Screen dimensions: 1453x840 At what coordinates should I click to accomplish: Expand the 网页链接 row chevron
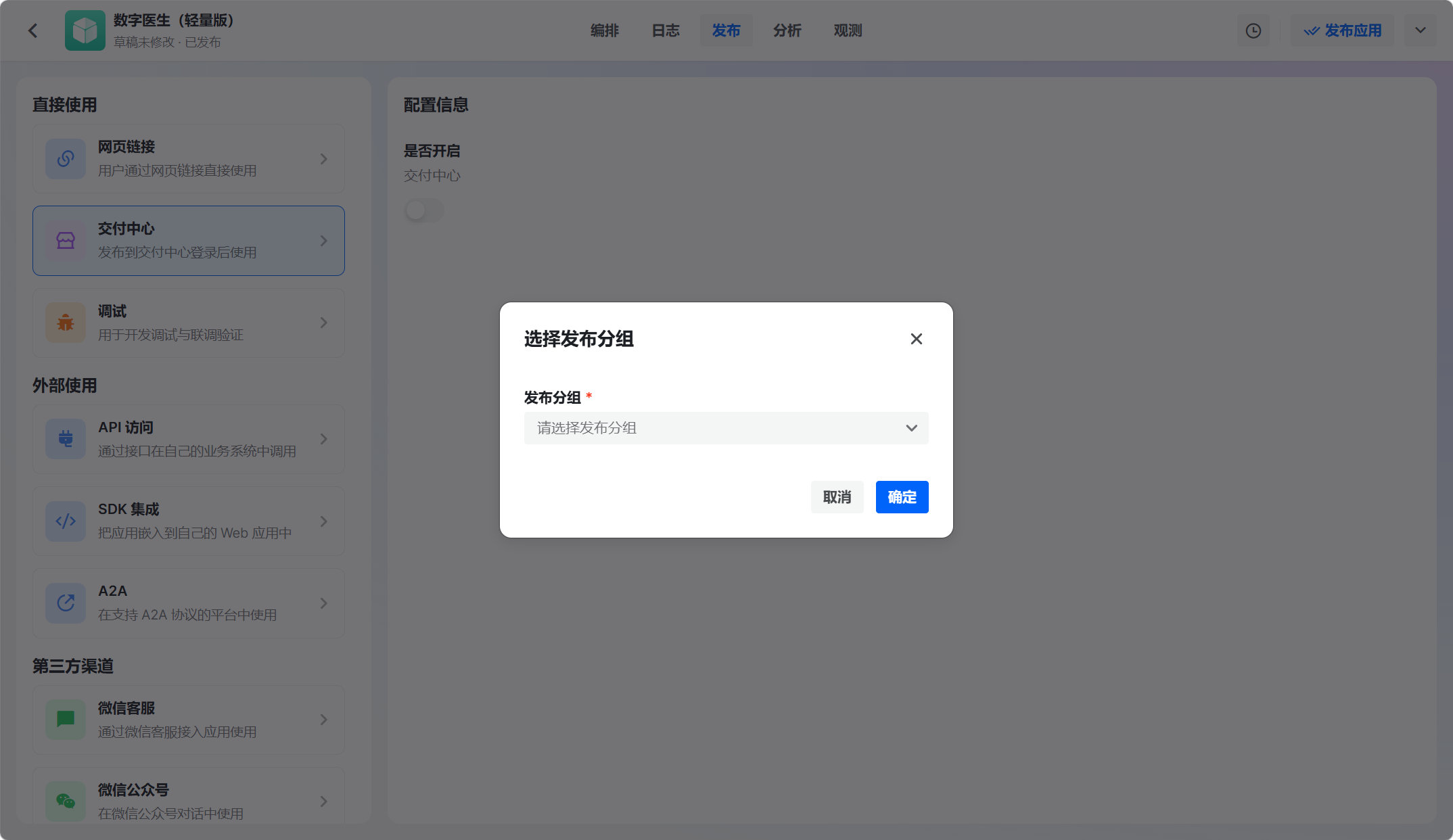[324, 159]
